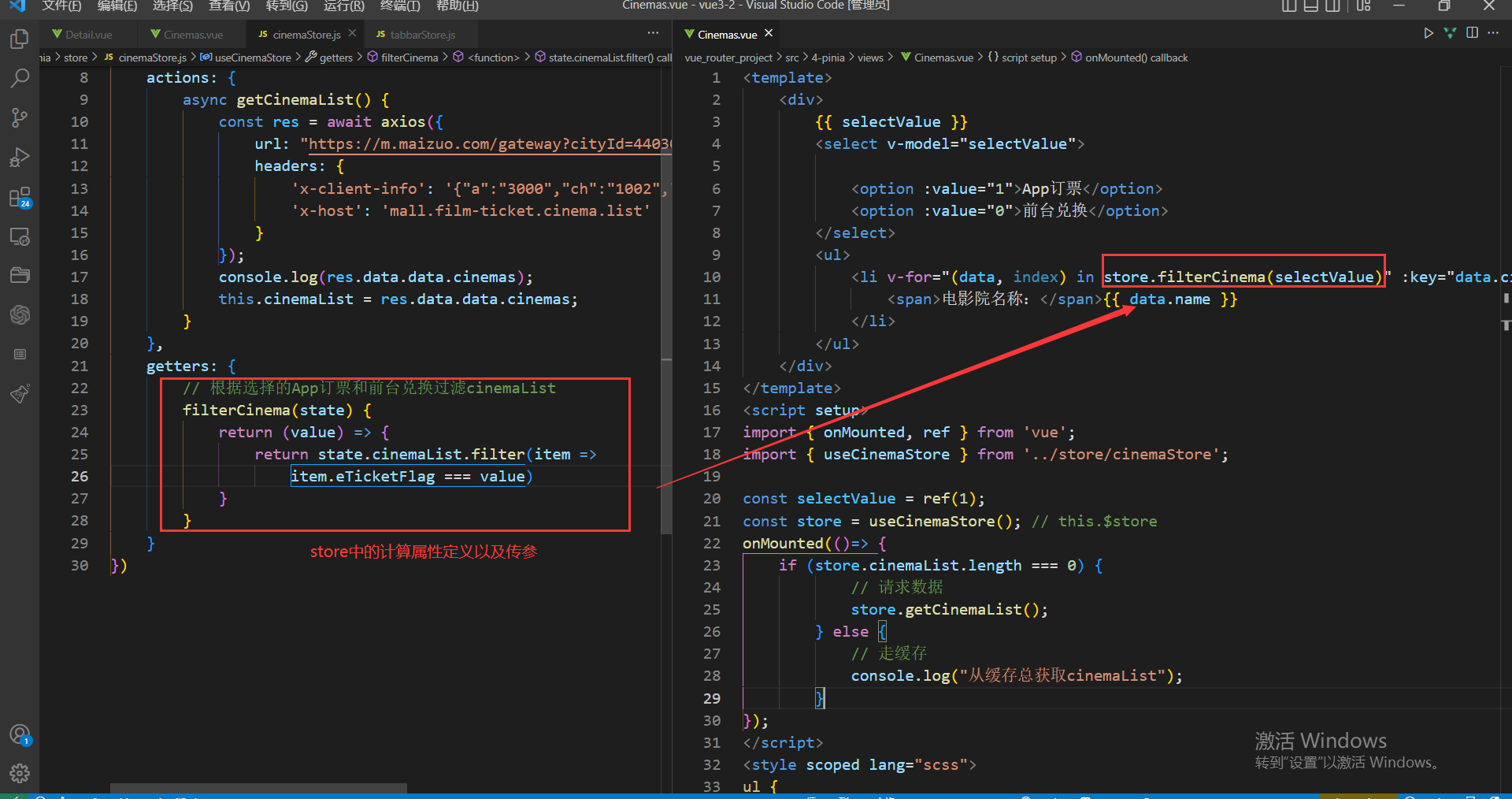Close the right Cinemas.vue tab
The image size is (1512, 799).
pos(769,33)
